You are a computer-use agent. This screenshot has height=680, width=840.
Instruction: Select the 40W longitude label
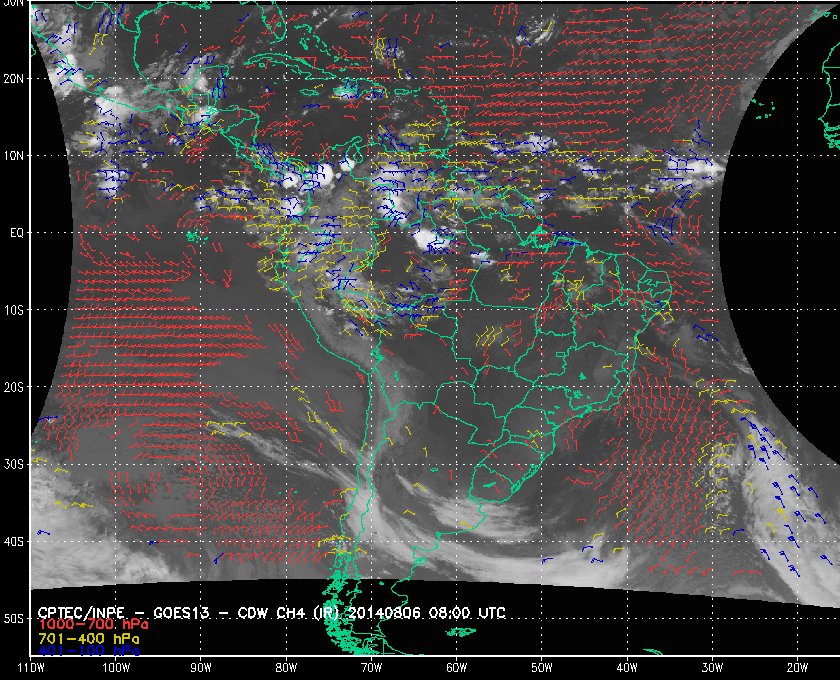point(627,668)
